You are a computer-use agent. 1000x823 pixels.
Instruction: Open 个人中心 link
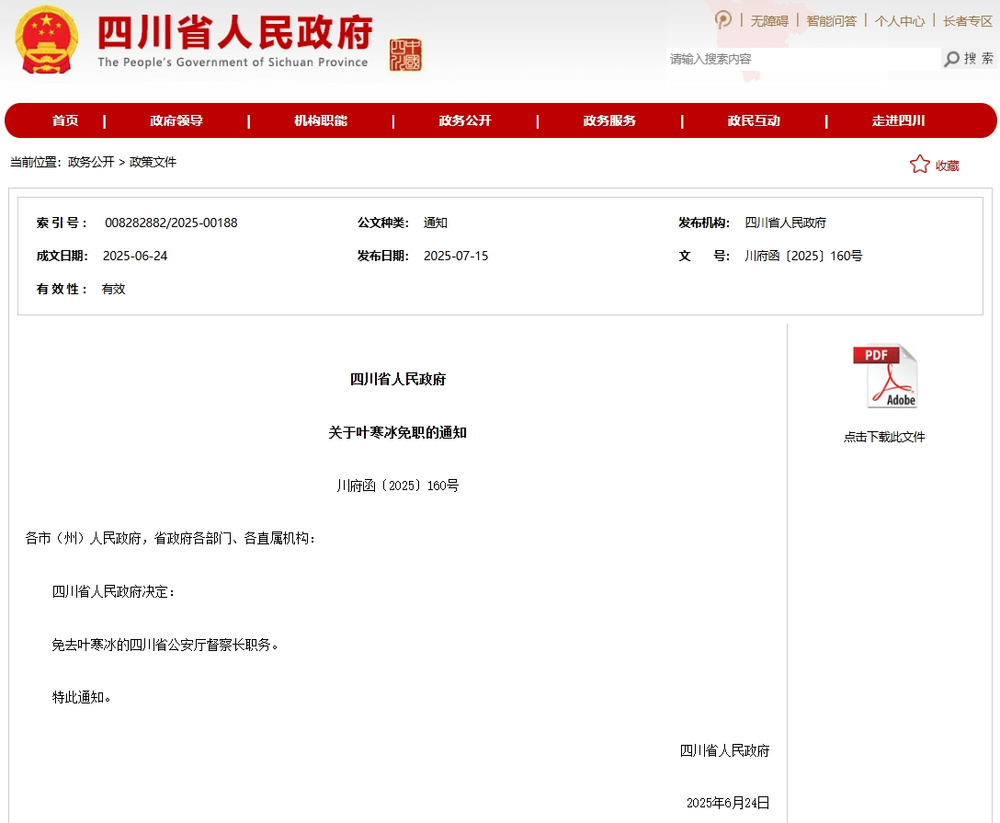[900, 21]
